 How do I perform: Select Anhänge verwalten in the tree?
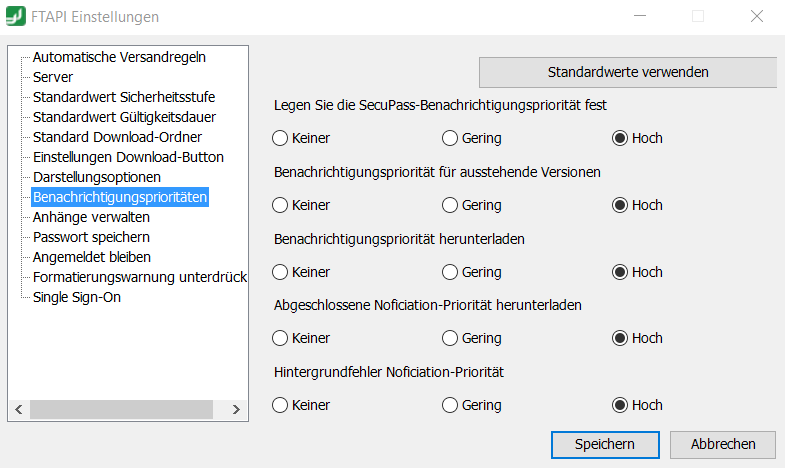tap(91, 217)
